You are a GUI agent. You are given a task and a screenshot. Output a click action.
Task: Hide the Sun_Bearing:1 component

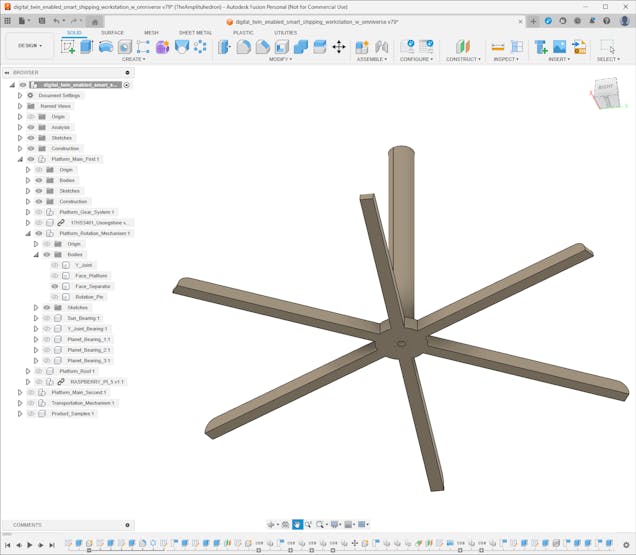[46, 318]
